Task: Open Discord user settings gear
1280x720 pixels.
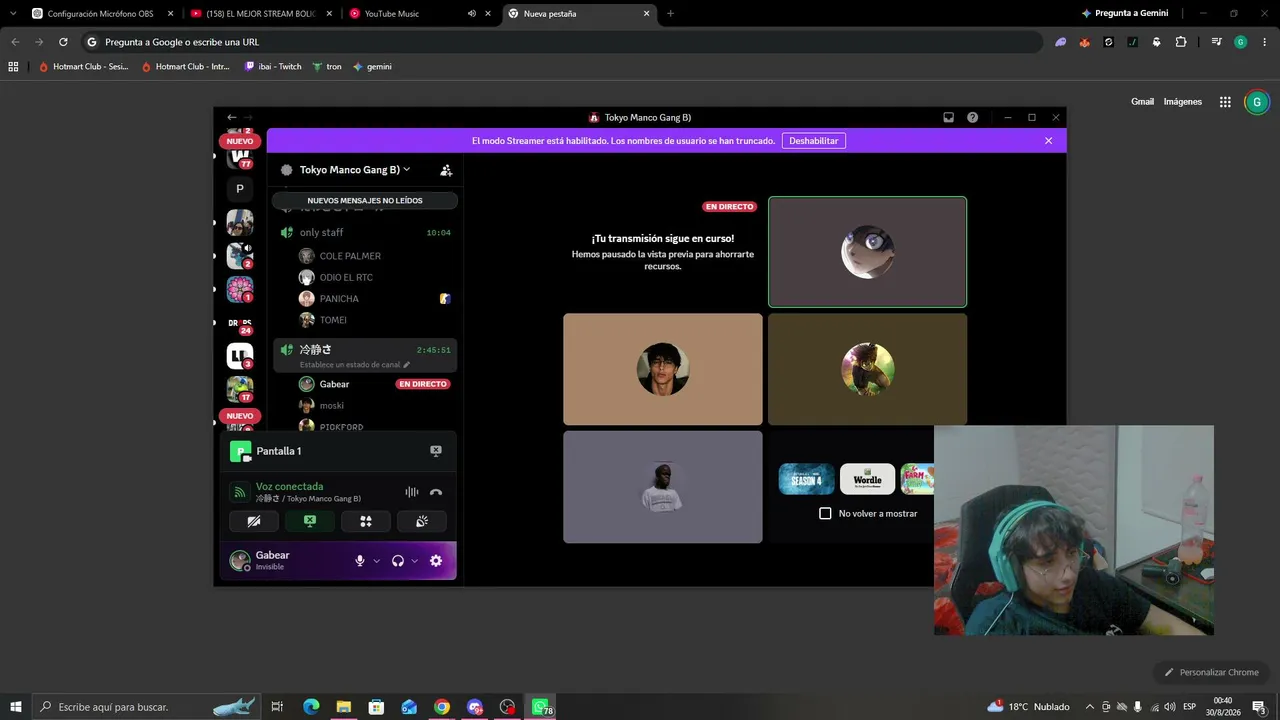Action: point(436,561)
